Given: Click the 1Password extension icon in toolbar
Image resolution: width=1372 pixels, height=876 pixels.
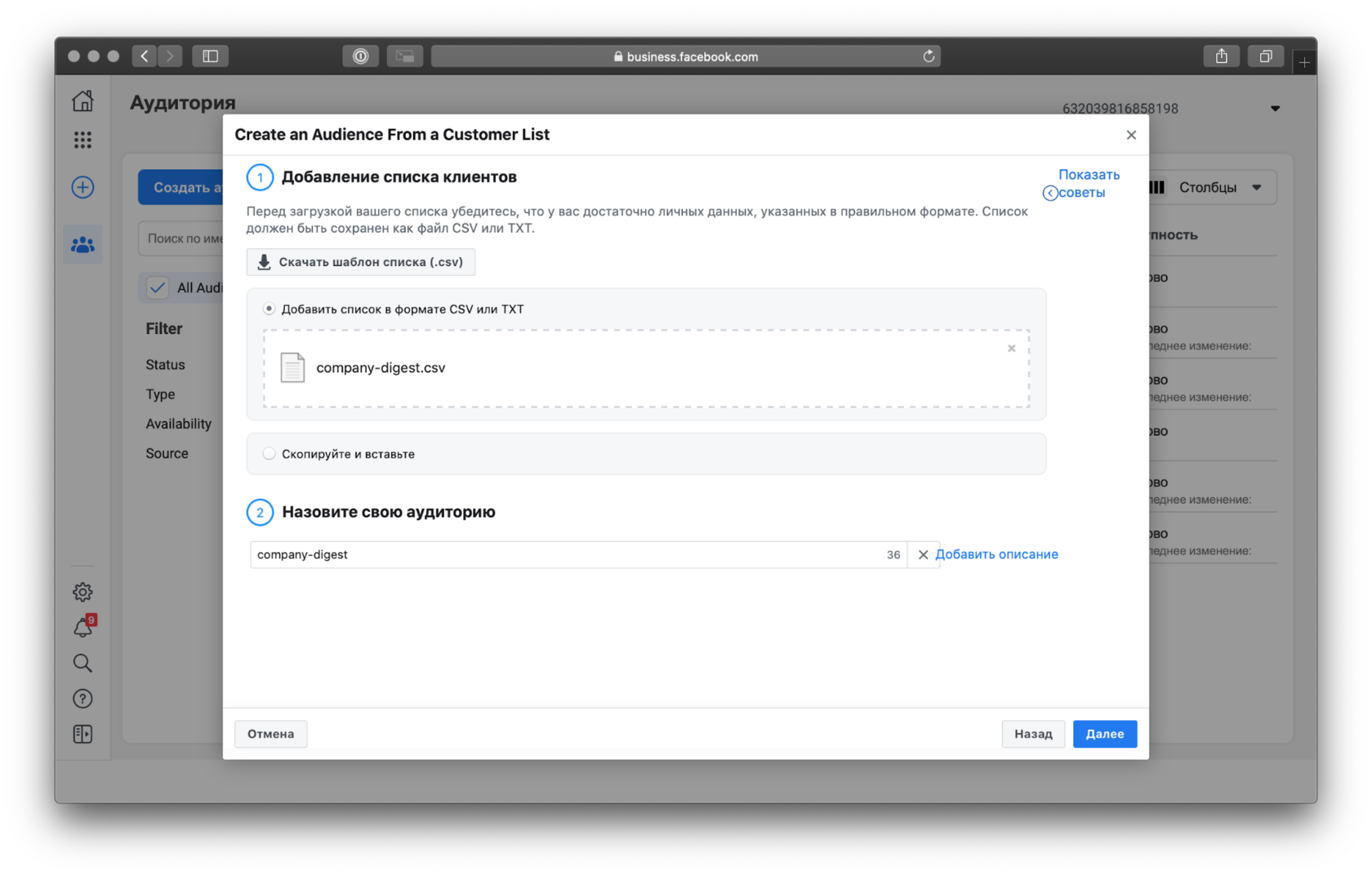Looking at the screenshot, I should click(360, 56).
